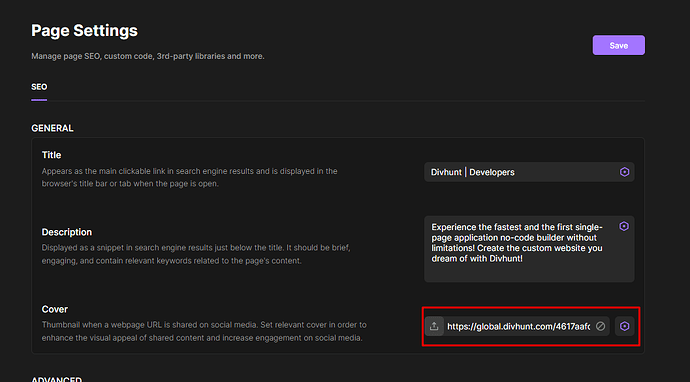The height and width of the screenshot is (382, 690).
Task: Click the bold Description setting label
Action: tap(67, 232)
